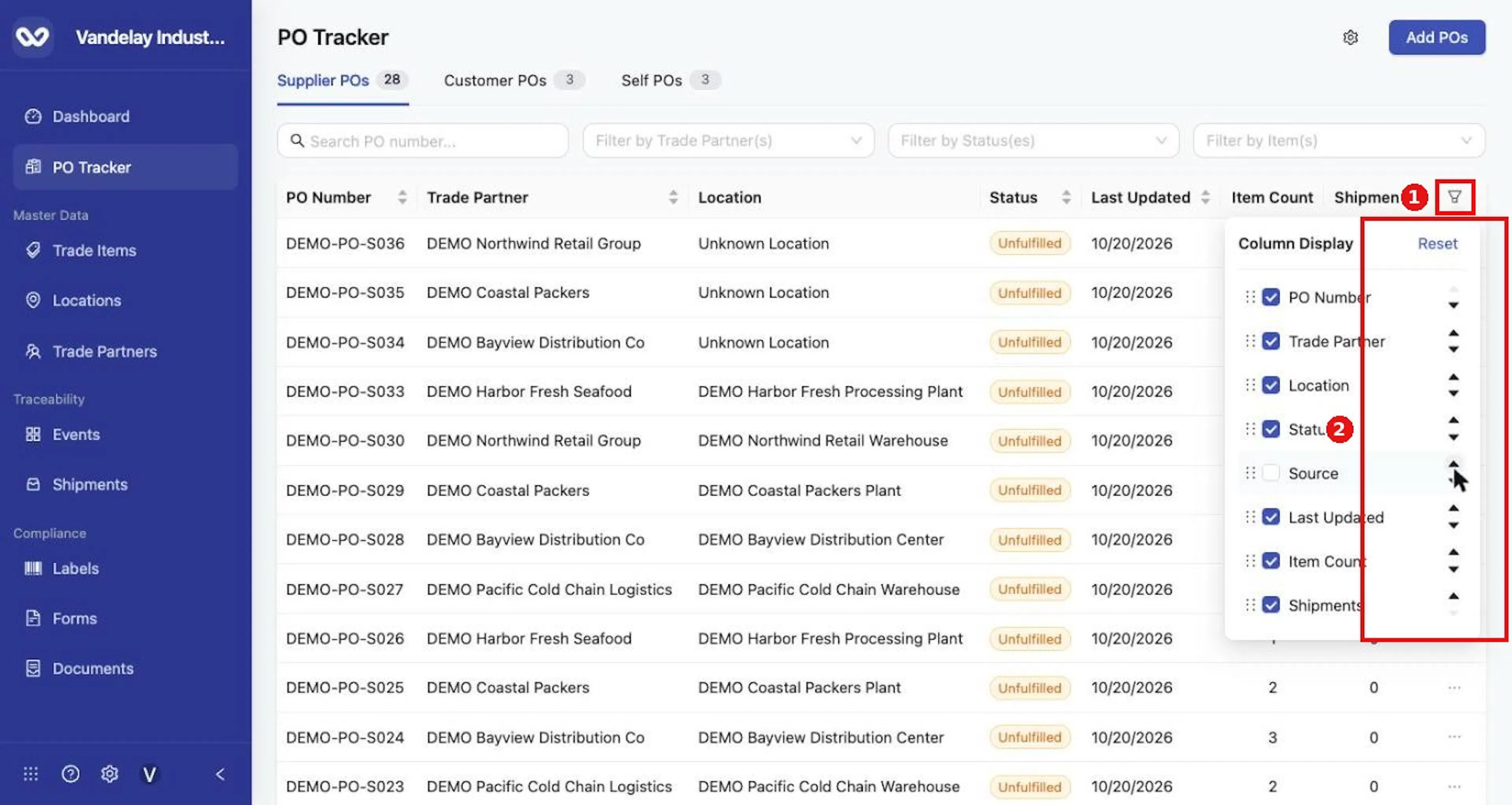Viewport: 1512px width, 805px height.
Task: Open Trade Partners in sidebar
Action: 125,351
